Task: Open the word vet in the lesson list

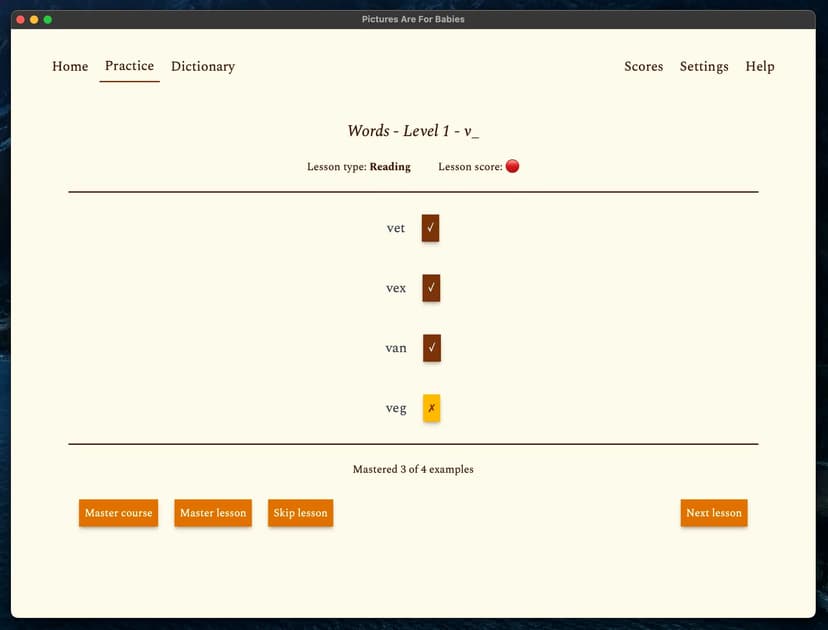Action: point(395,228)
